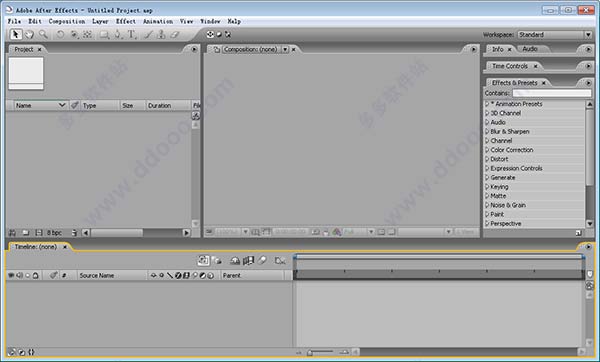
Task: Select the Clone Stamp tool
Action: tap(161, 34)
